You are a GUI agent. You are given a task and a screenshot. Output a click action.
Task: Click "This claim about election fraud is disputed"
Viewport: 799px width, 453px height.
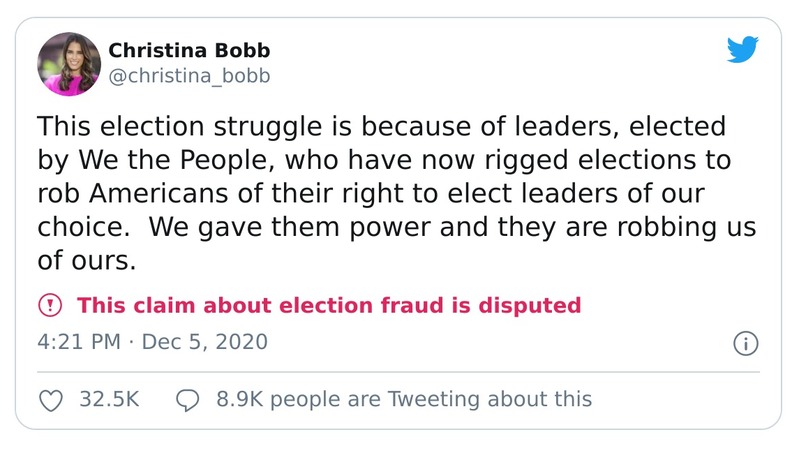pos(329,305)
